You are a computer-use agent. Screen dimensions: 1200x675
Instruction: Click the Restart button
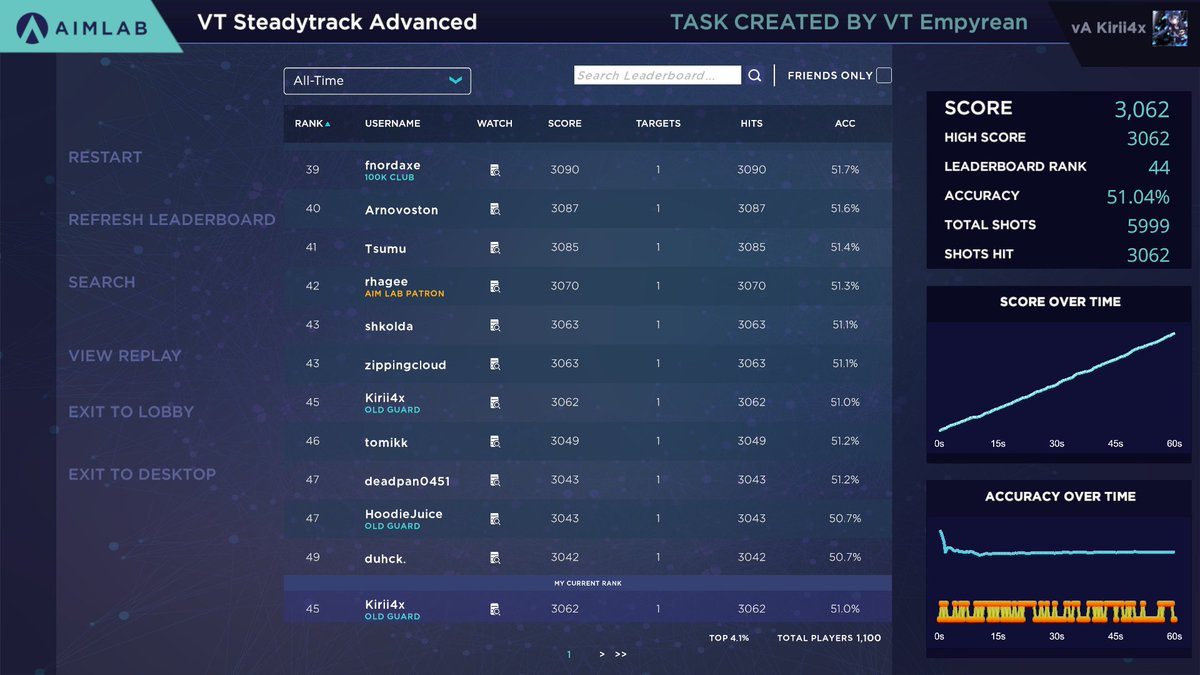click(x=105, y=157)
